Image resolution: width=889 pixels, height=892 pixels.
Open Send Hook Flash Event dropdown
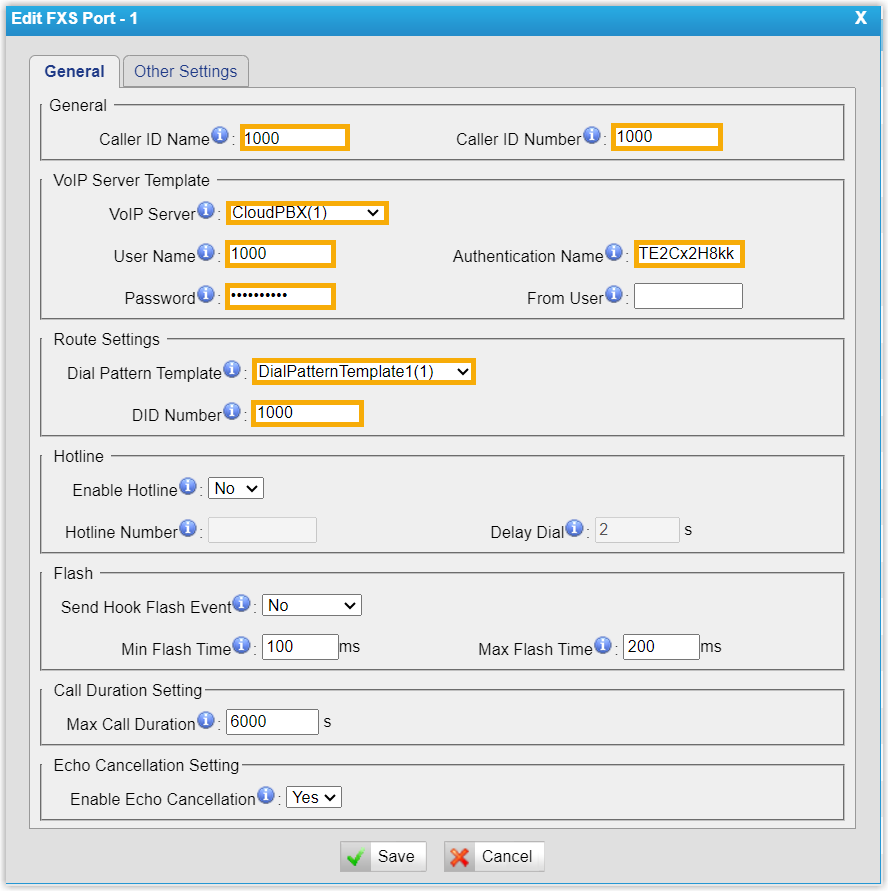coord(312,605)
